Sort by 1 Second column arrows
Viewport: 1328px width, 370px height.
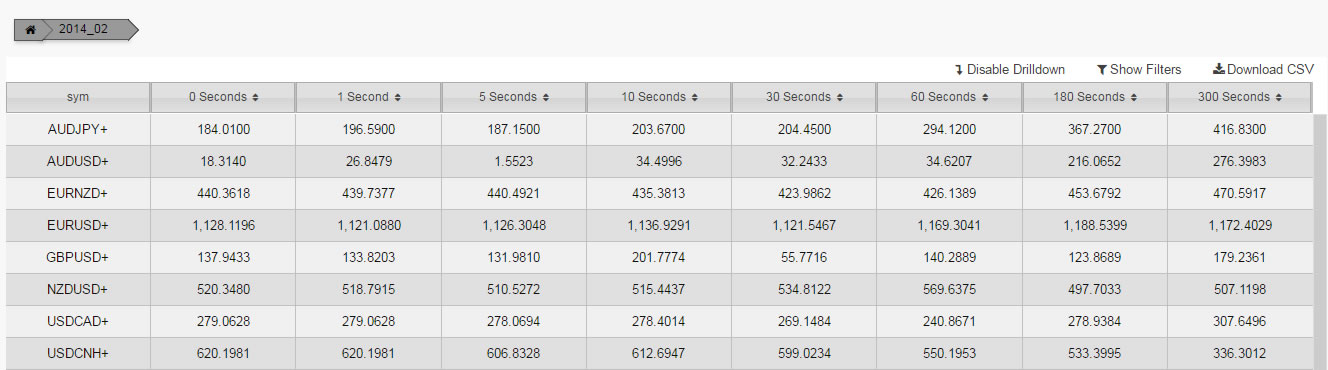(x=397, y=98)
